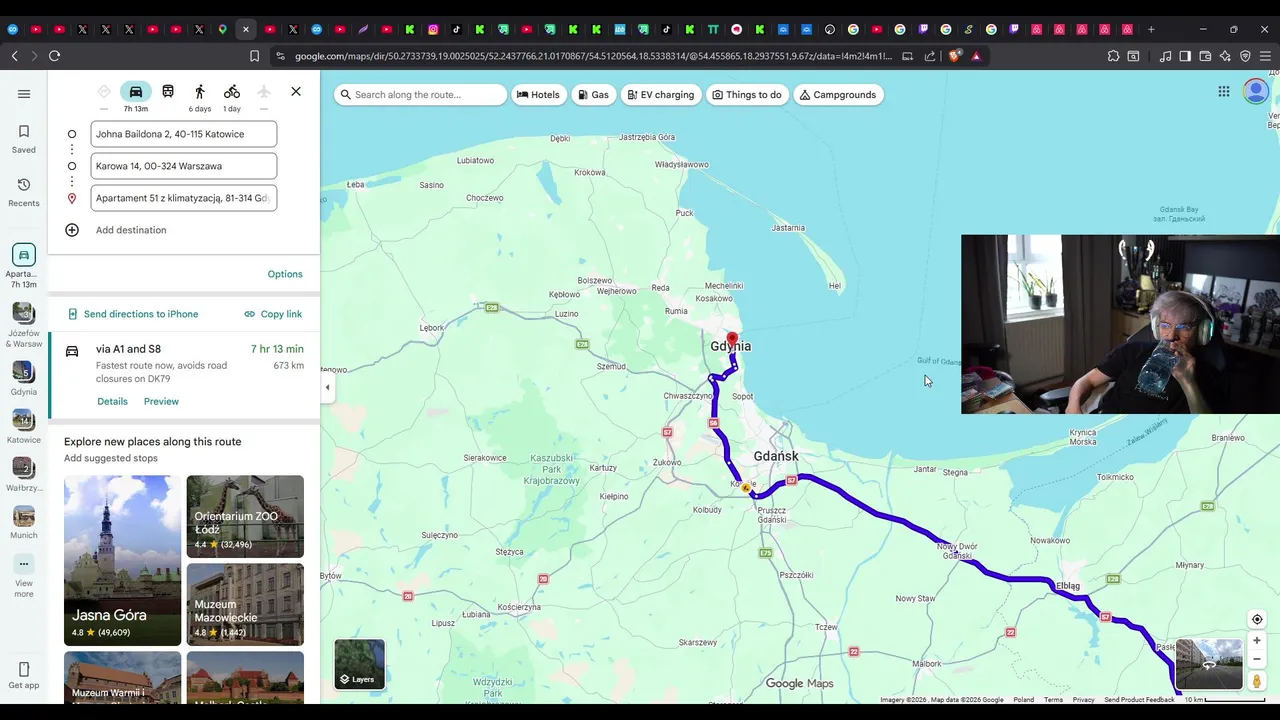Click Terms link in map footer

click(x=1053, y=700)
